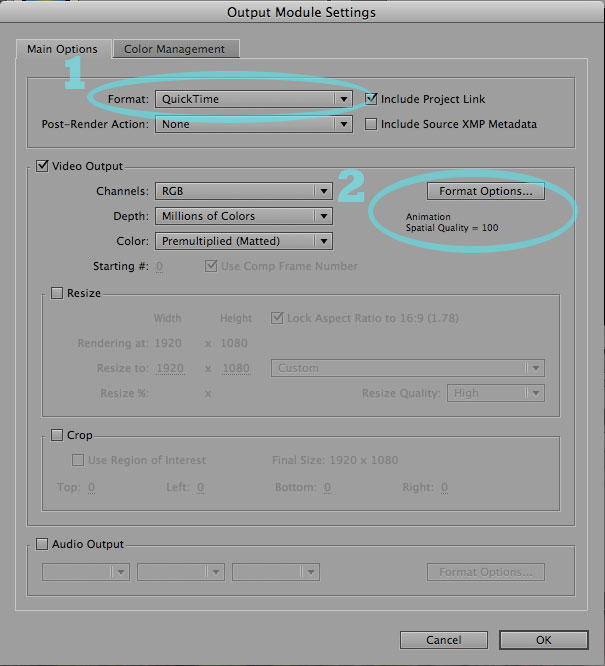Click the crop Left value field
This screenshot has width=605, height=666.
coord(201,487)
